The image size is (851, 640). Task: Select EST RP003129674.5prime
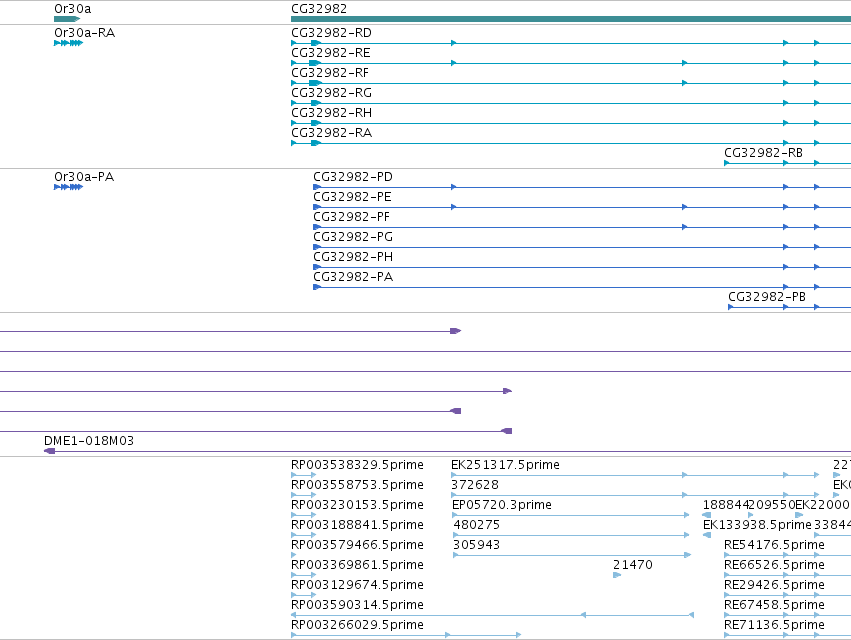click(357, 586)
